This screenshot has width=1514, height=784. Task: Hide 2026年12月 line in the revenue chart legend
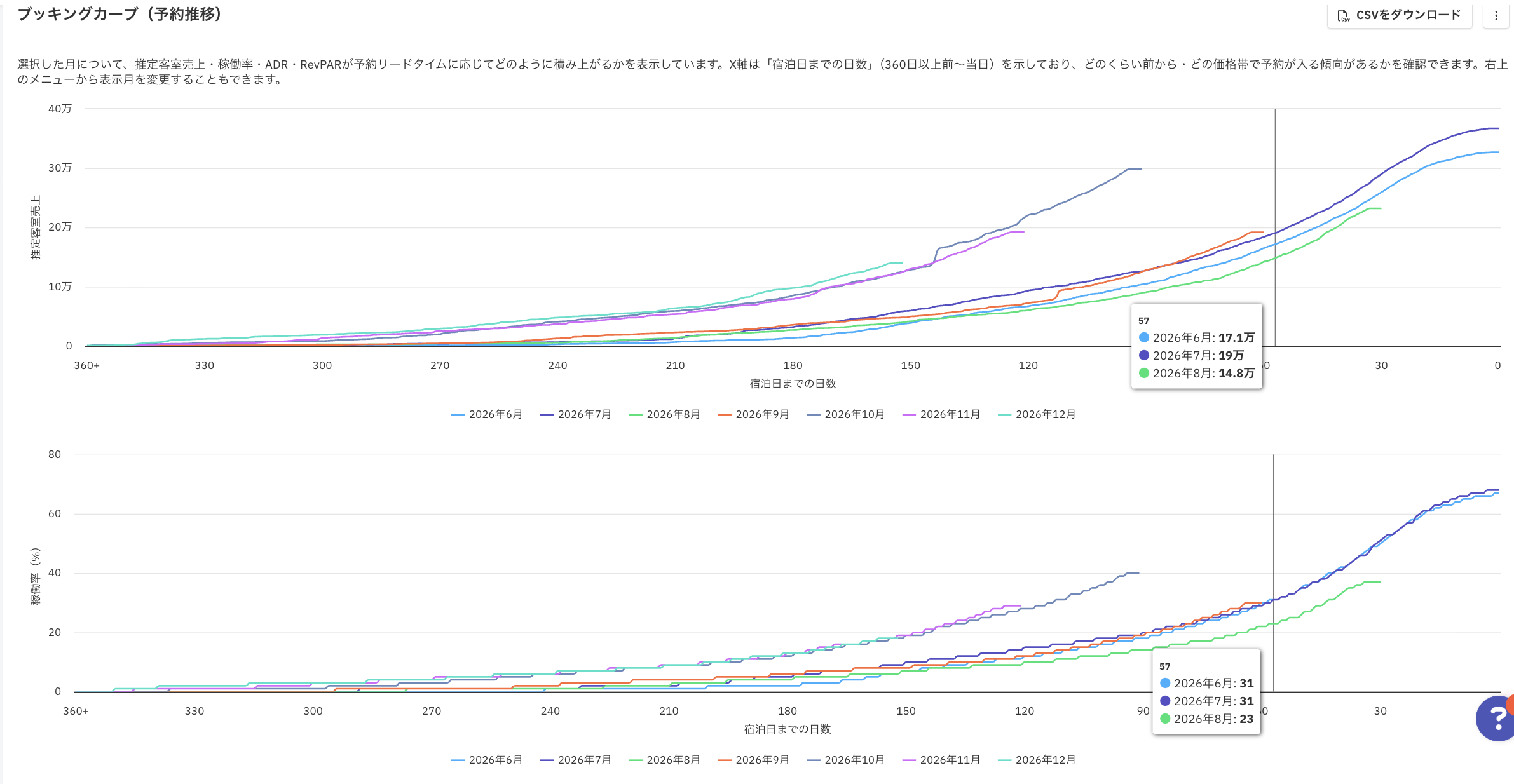1037,414
